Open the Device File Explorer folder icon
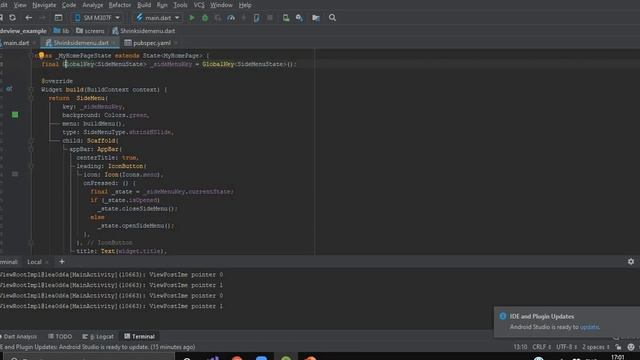640x360 pixels. tap(316, 18)
